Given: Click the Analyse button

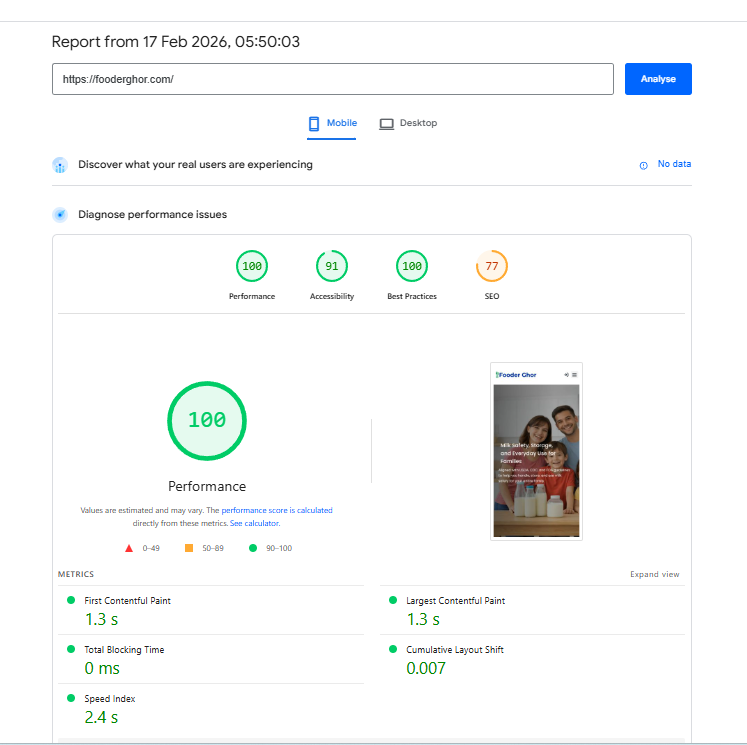Looking at the screenshot, I should point(658,79).
